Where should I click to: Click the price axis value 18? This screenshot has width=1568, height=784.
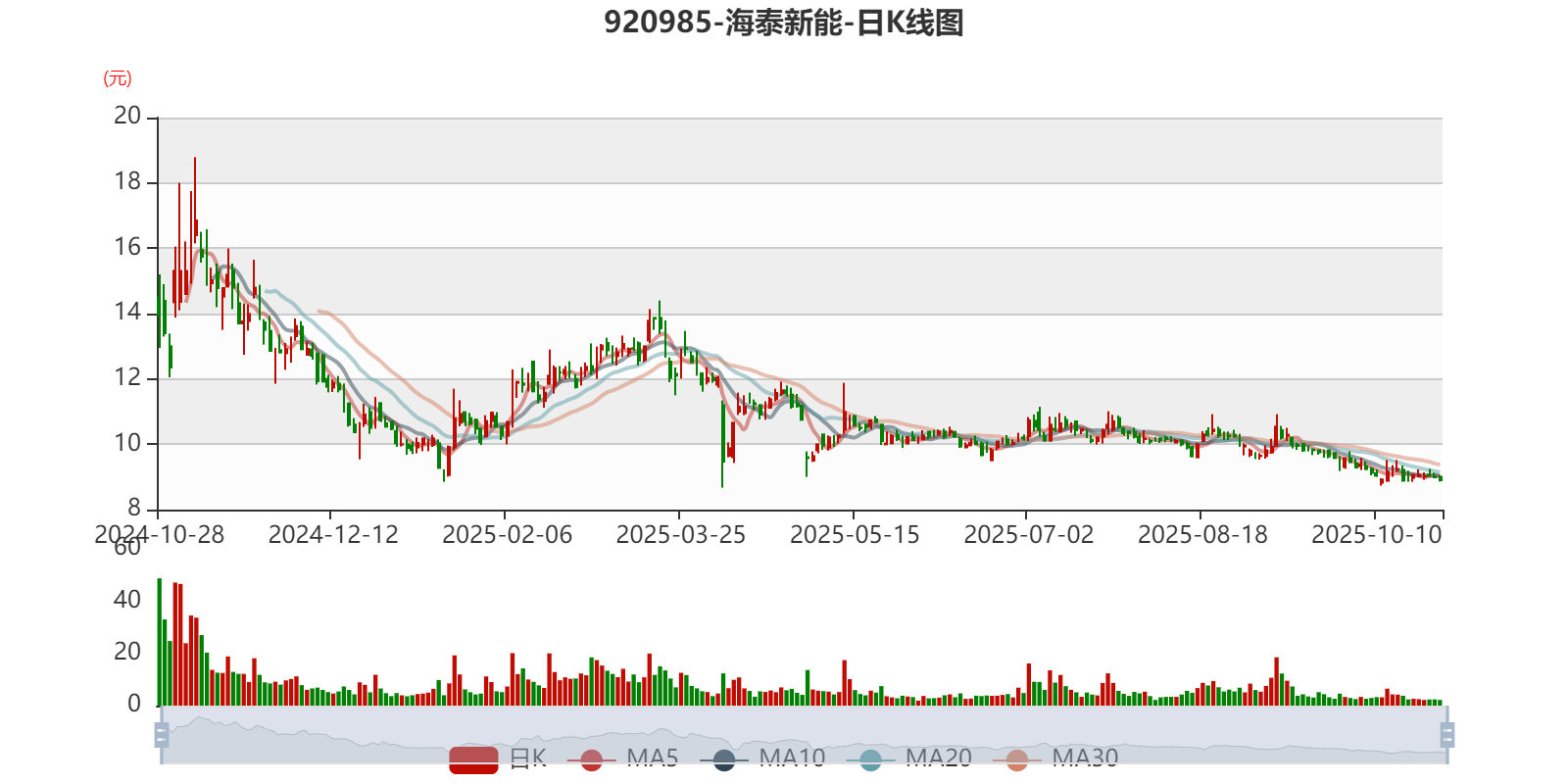point(127,182)
